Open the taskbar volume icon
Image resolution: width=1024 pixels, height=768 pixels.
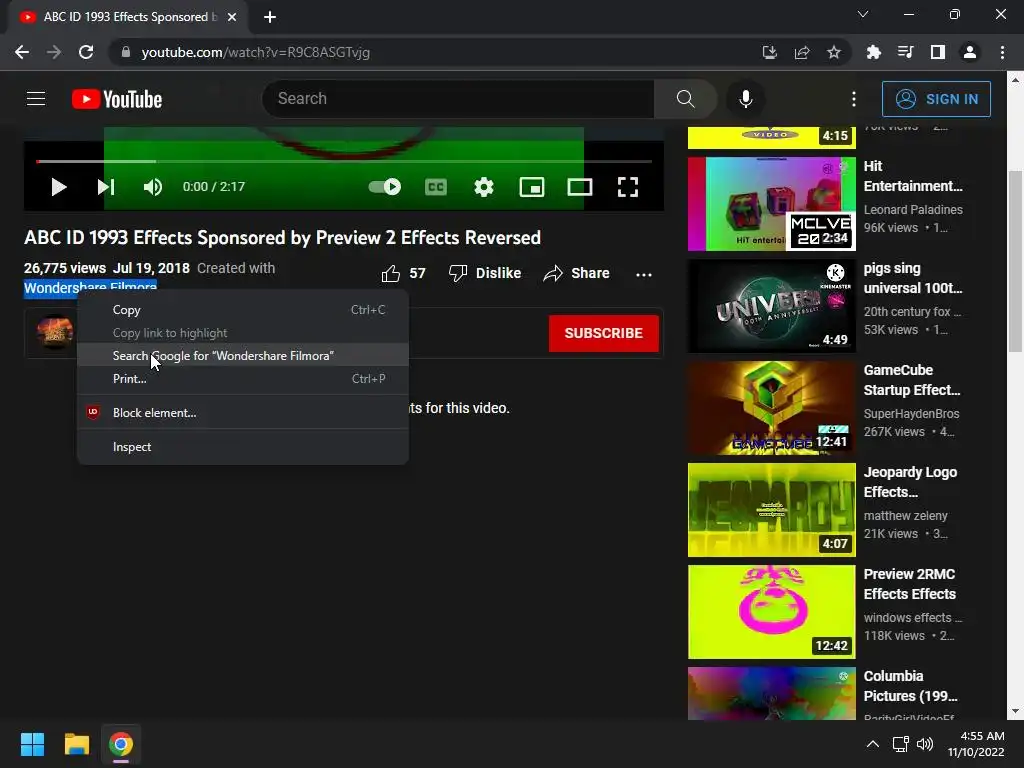click(x=925, y=744)
